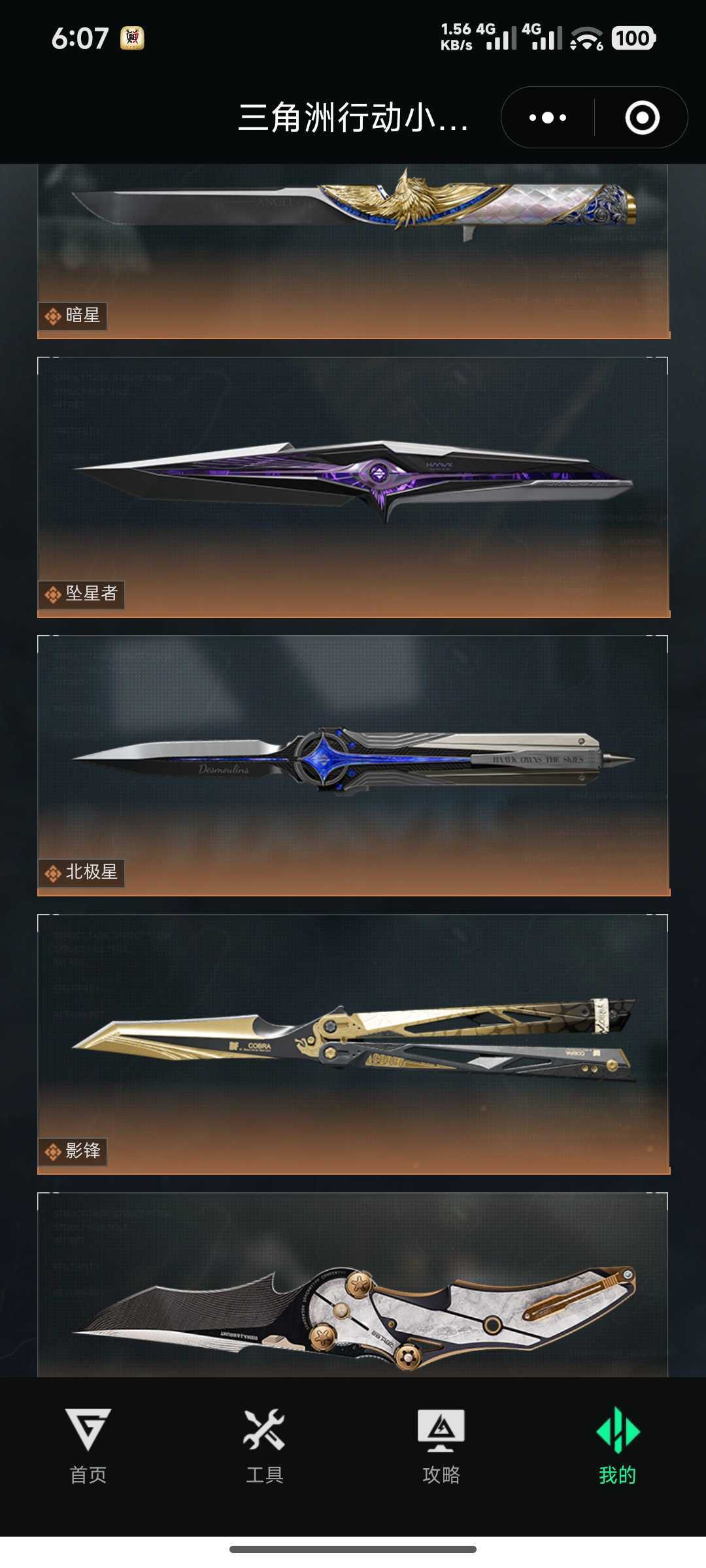This screenshot has height=1568, width=706.
Task: Open the 暗星 golden eagle knife card
Action: pos(353,252)
